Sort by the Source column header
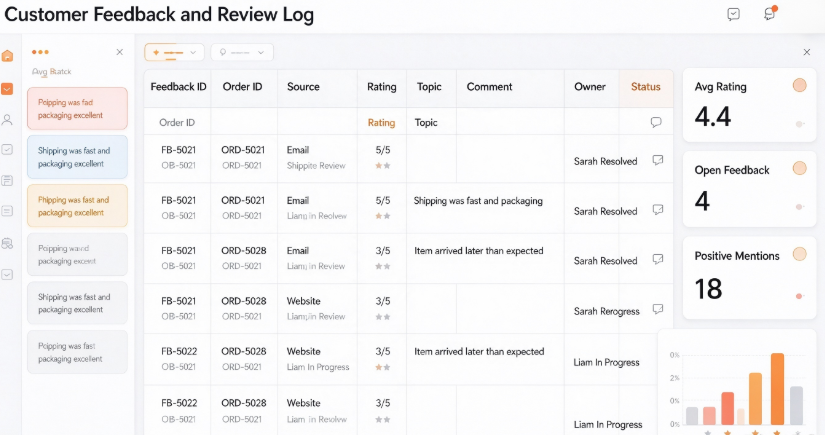 [x=303, y=87]
